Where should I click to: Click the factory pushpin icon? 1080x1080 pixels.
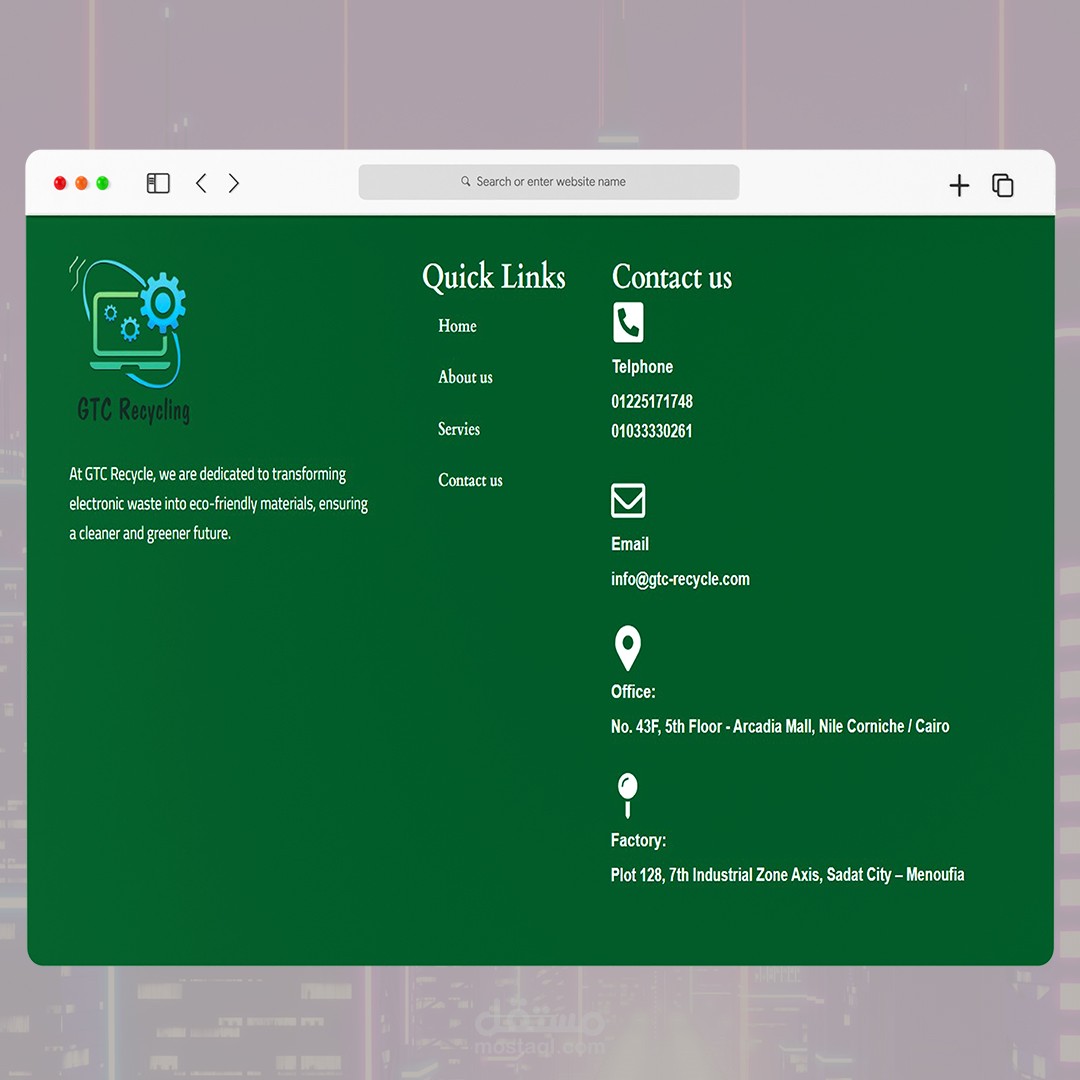[627, 796]
